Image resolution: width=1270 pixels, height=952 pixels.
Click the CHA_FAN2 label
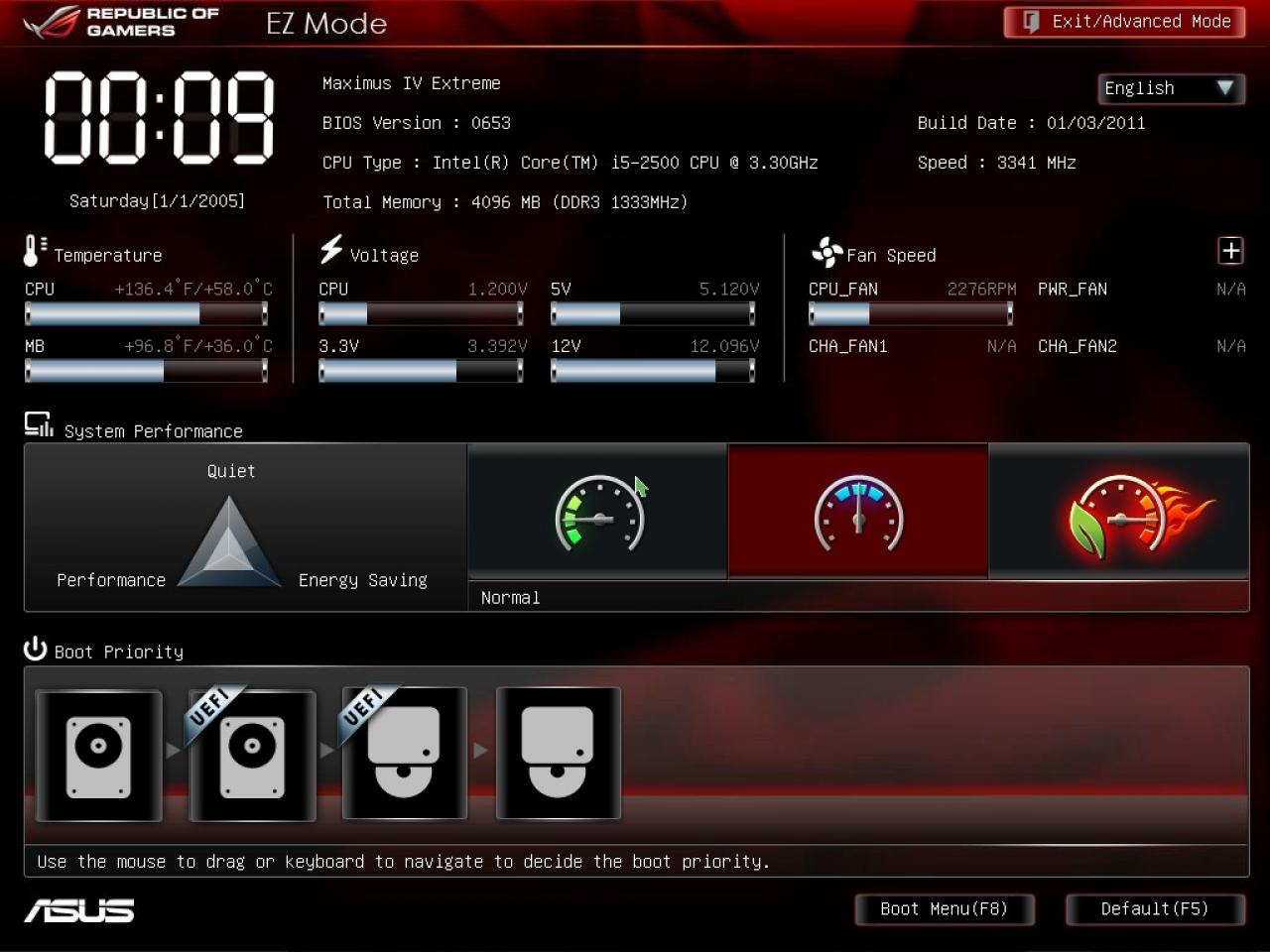coord(1078,347)
